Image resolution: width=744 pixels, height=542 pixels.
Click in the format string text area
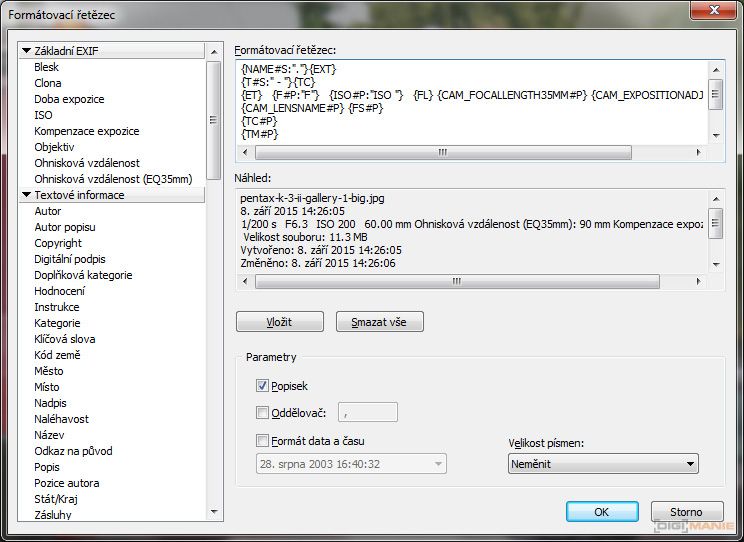(470, 100)
